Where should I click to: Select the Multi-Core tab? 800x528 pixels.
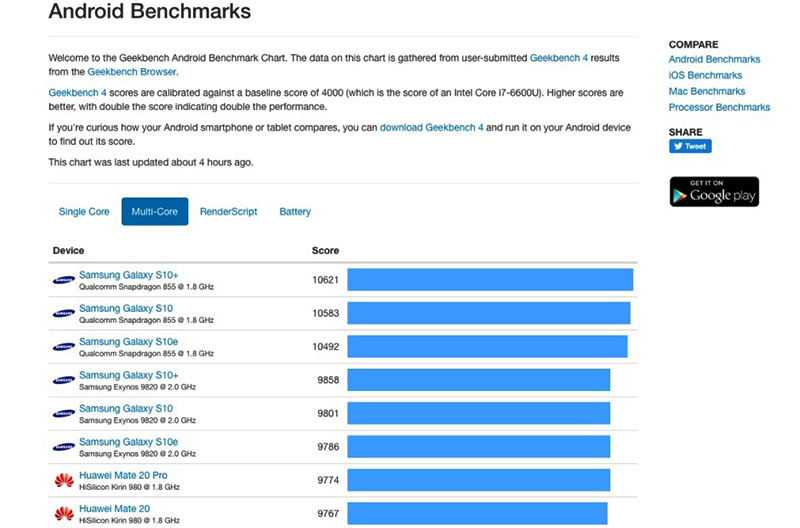click(154, 212)
